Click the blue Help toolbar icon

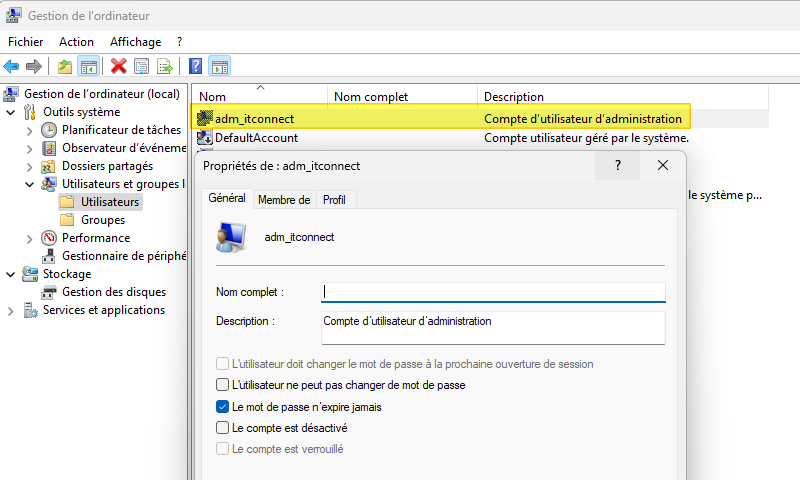[x=195, y=66]
